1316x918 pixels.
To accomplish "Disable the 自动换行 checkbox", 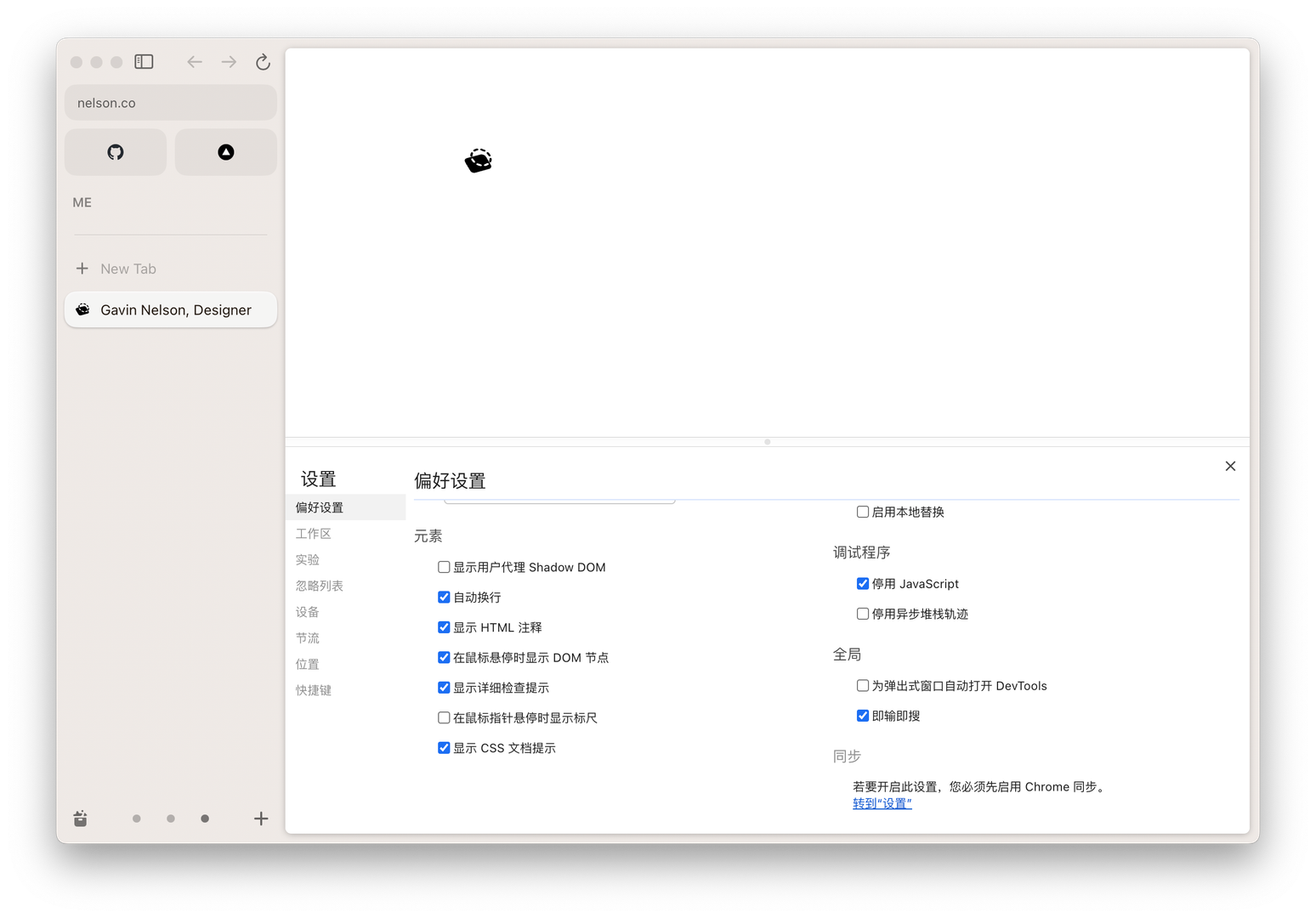I will click(x=444, y=598).
